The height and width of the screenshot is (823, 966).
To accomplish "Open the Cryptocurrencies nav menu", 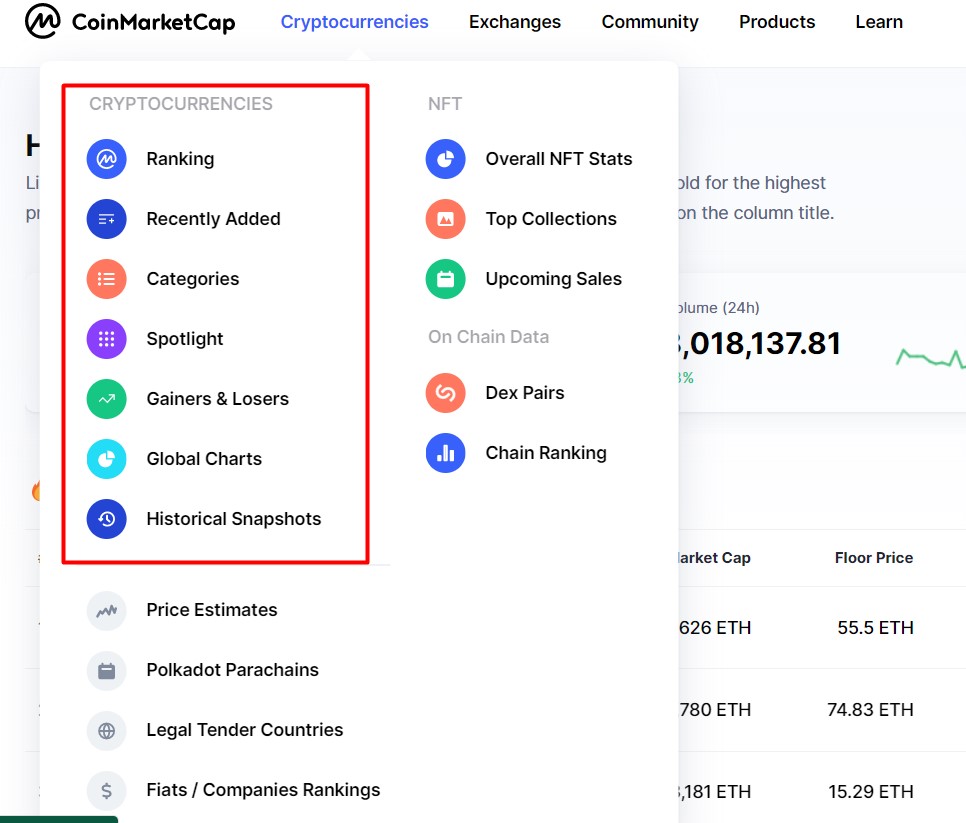I will pyautogui.click(x=354, y=22).
